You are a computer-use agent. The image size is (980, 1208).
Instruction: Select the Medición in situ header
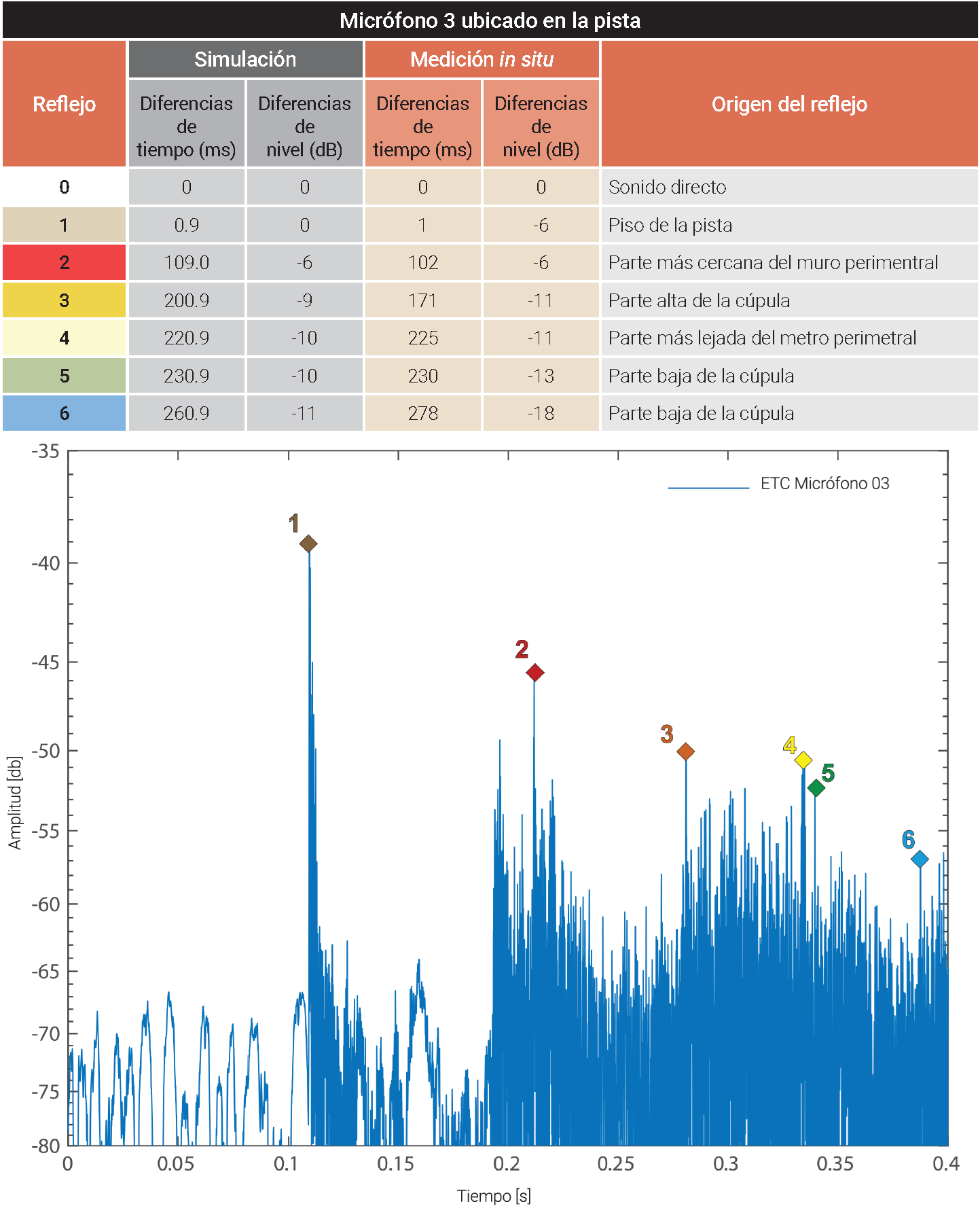(482, 59)
